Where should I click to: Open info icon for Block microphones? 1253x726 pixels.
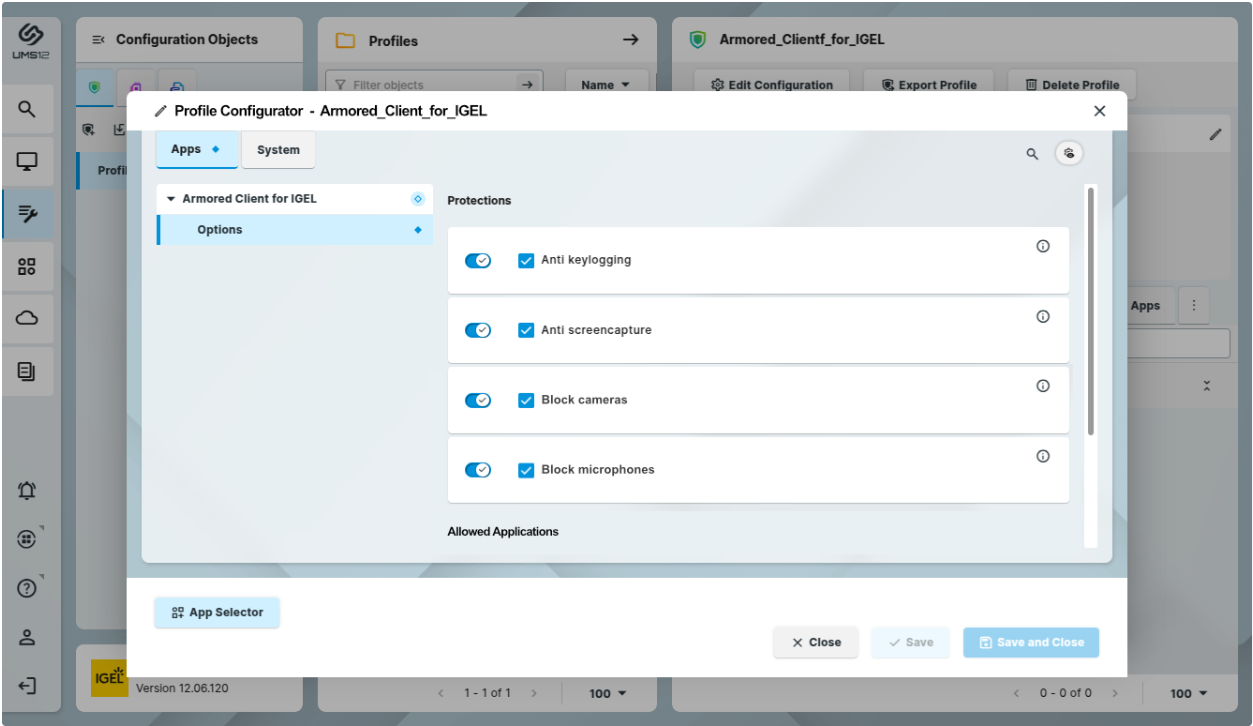point(1043,457)
